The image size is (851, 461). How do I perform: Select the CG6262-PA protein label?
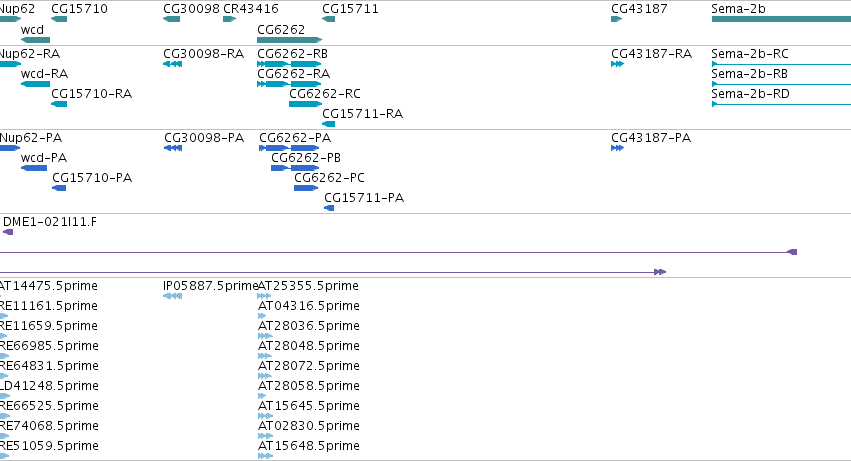coord(295,138)
